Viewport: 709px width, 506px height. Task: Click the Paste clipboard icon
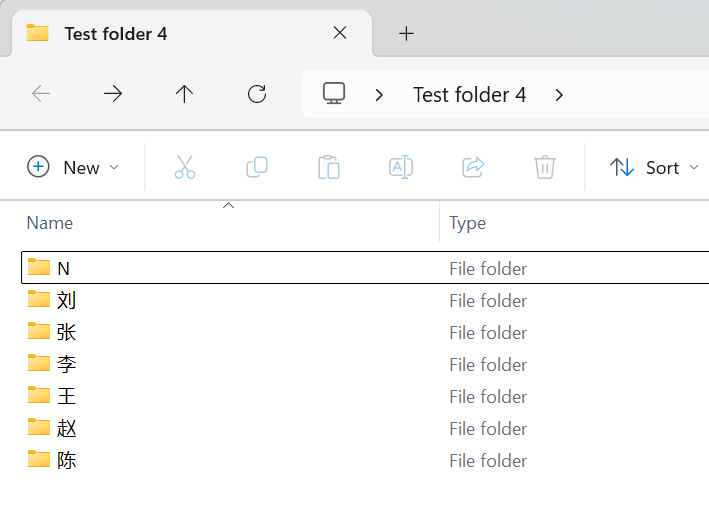click(x=329, y=167)
